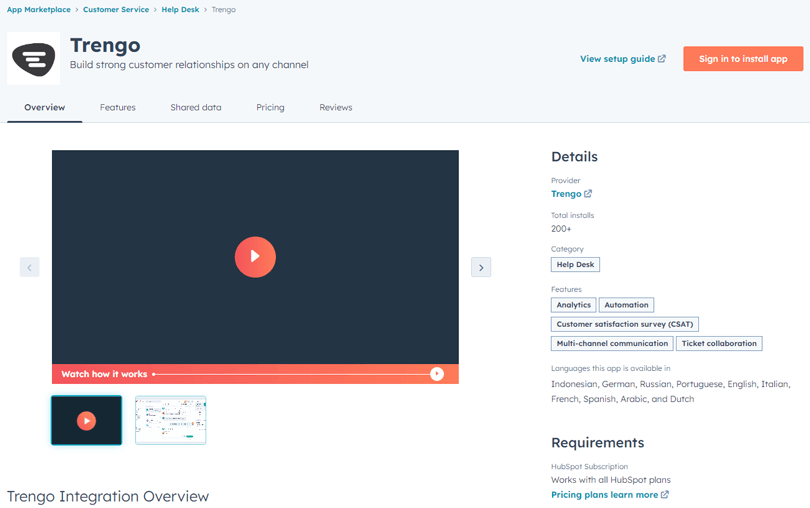
Task: Click the 200+ total installs value
Action: [x=561, y=228]
